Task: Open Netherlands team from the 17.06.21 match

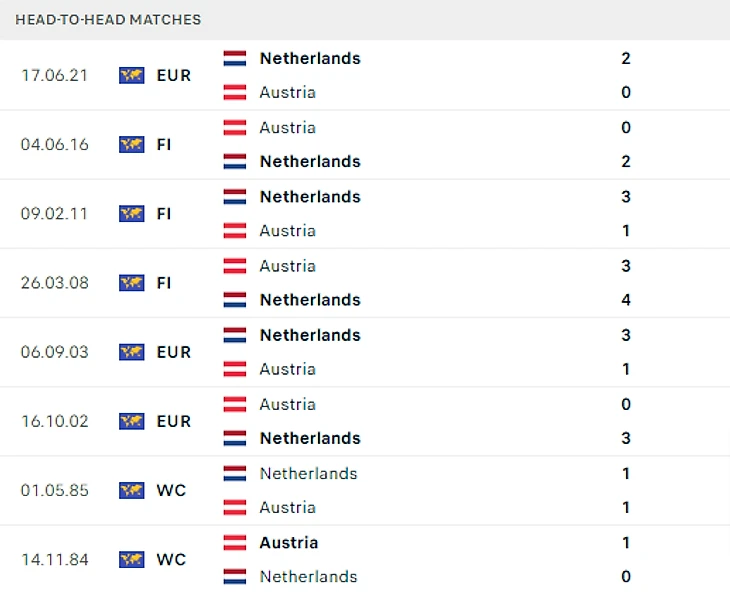Action: coord(310,58)
